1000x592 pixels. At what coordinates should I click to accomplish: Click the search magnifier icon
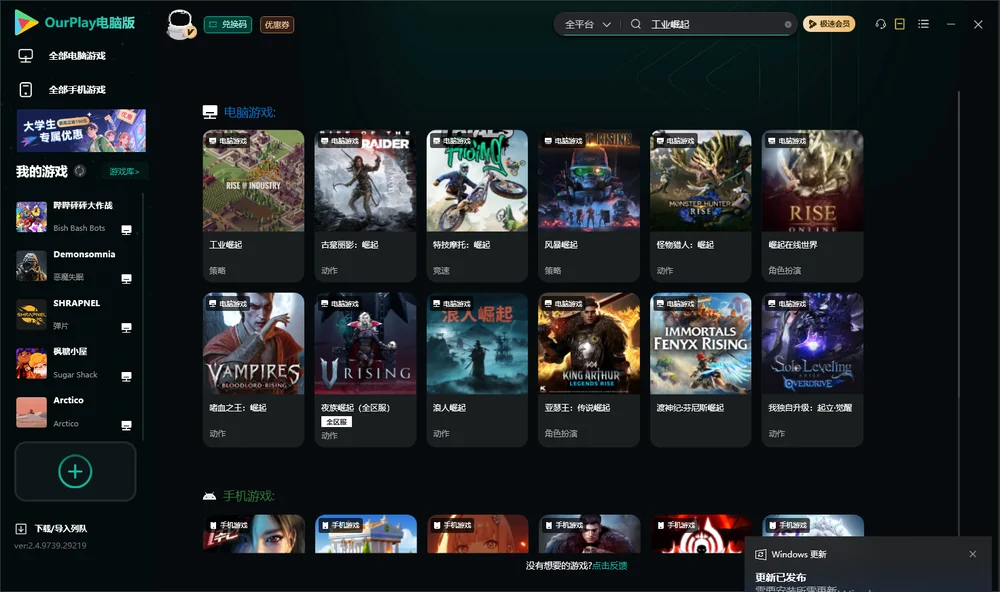636,24
